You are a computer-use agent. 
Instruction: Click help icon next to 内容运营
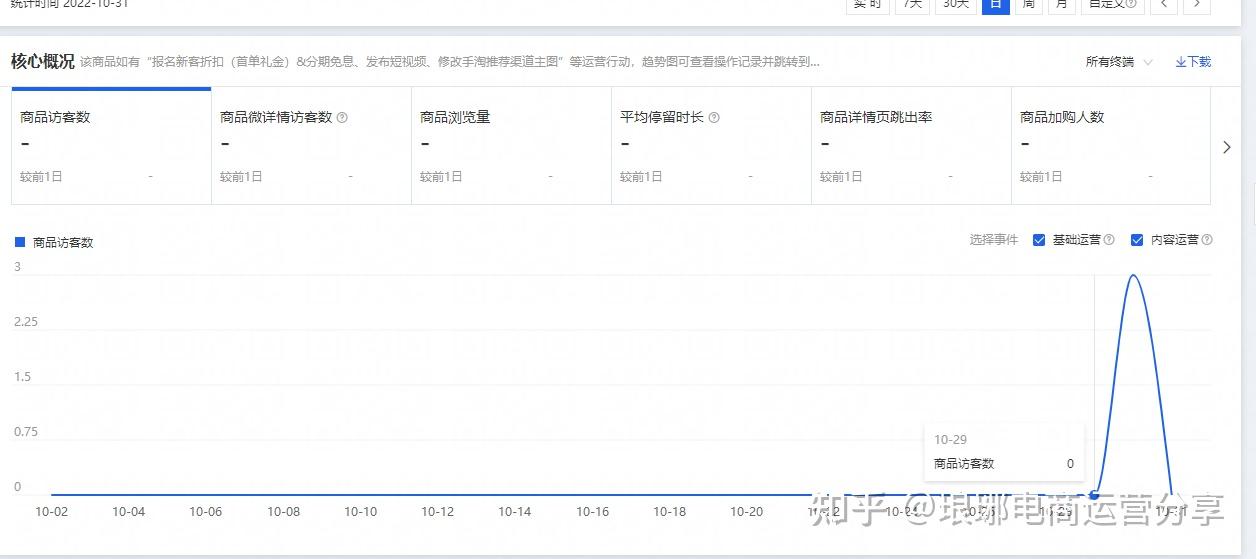(1207, 240)
